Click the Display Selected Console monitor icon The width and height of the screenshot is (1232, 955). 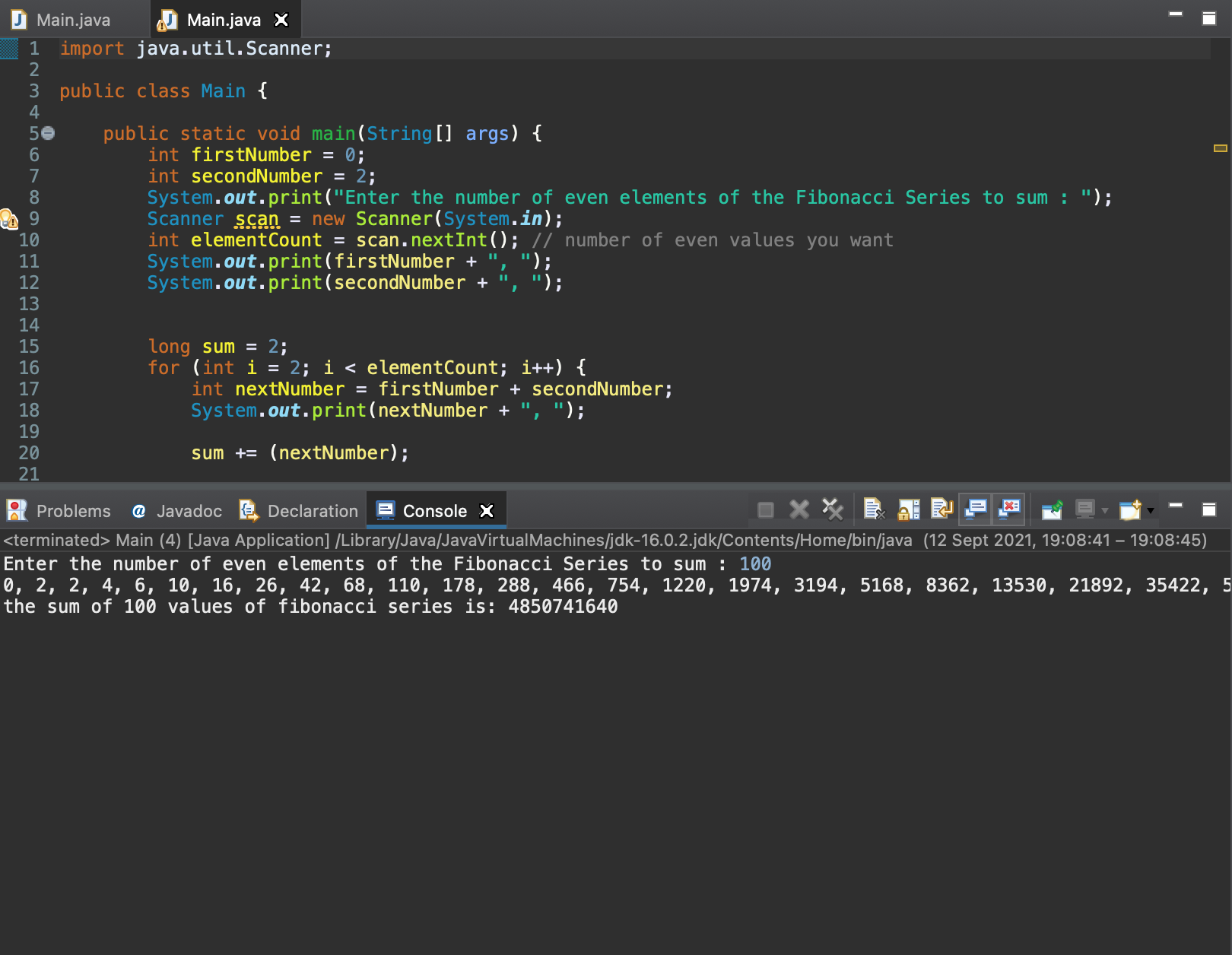[x=1085, y=509]
